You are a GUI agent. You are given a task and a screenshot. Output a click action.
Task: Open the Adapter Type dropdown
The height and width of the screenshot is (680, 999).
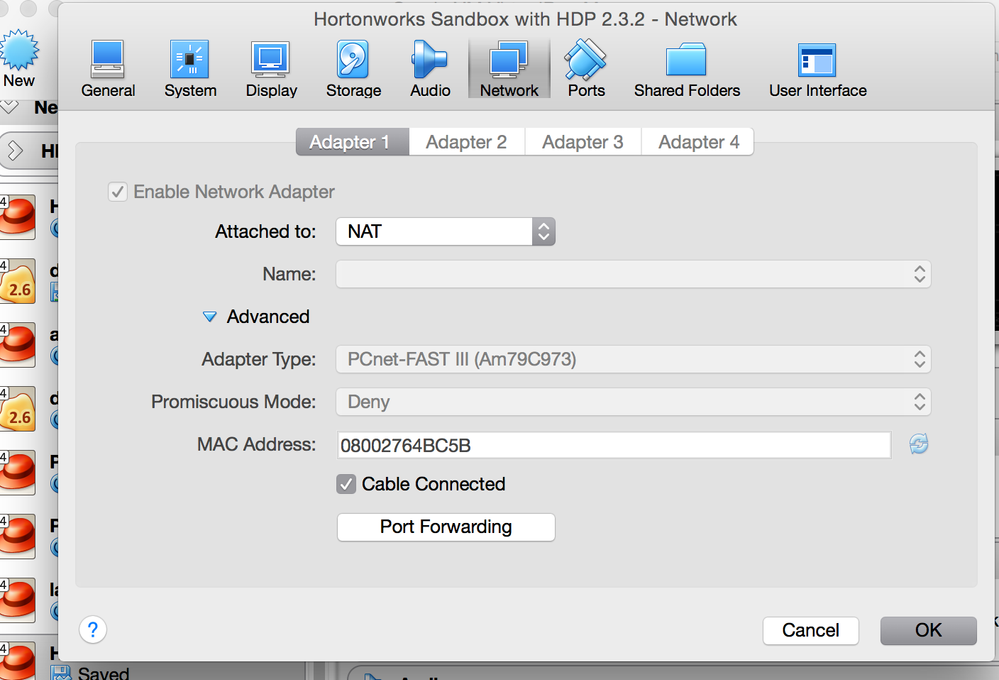point(633,359)
